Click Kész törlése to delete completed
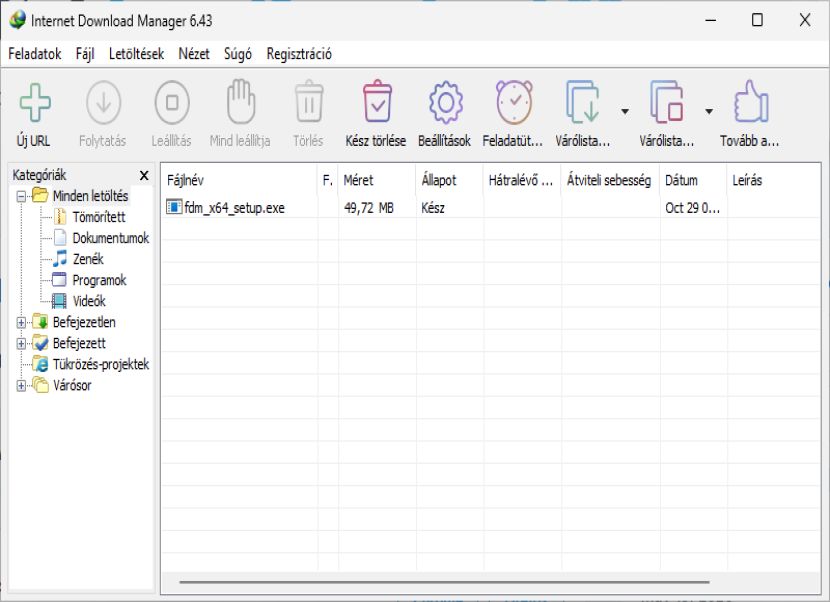The height and width of the screenshot is (602, 830). [x=376, y=114]
